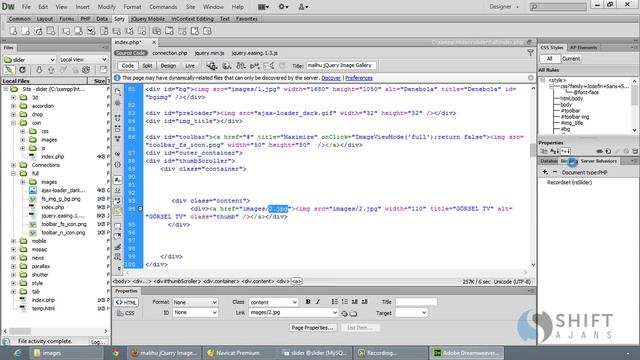Click the Open Documents icon in coding toolbar

coord(118,92)
